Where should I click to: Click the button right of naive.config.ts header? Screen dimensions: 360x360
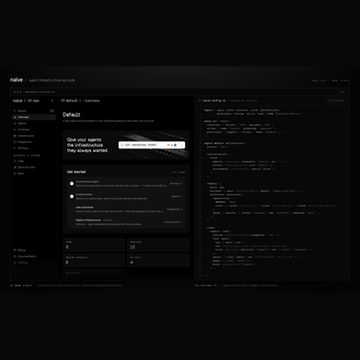point(335,100)
